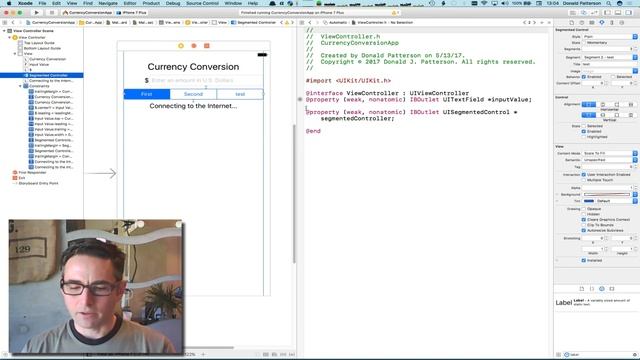This screenshot has height=360, width=640.
Task: Open the Background color dropdown arrow
Action: (635, 195)
